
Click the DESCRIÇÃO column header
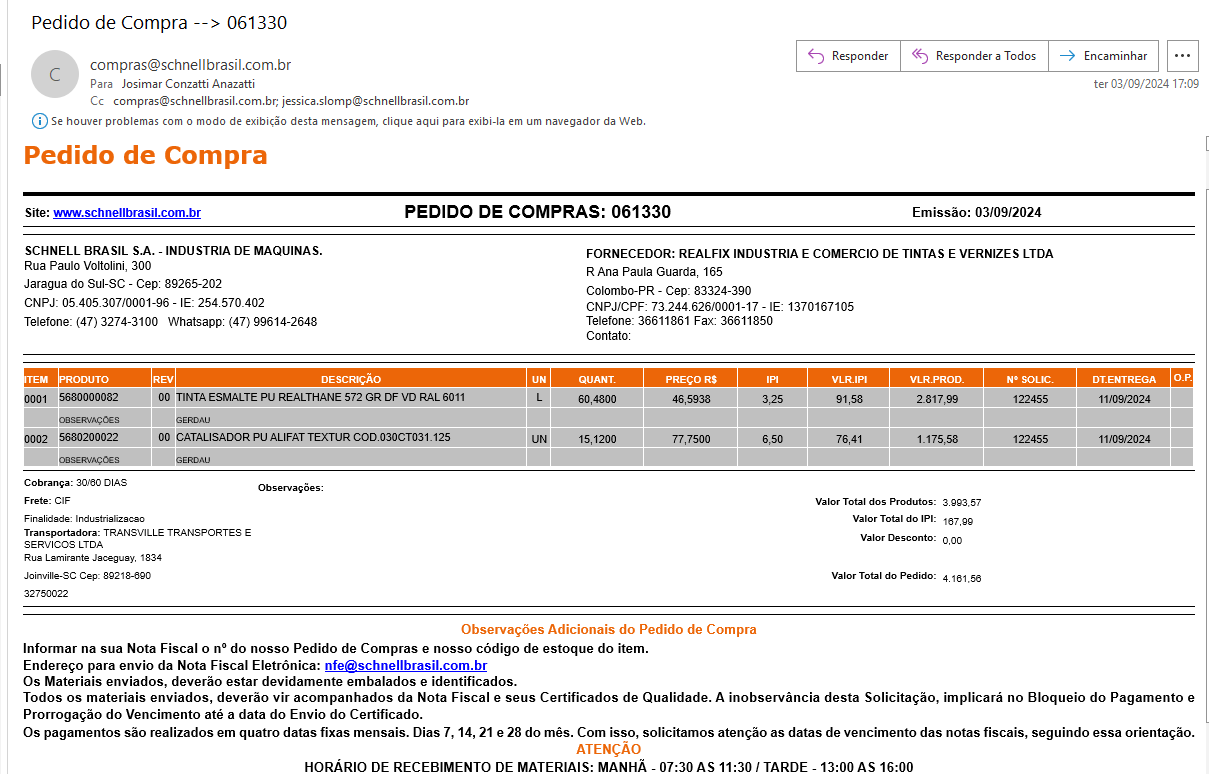click(350, 379)
